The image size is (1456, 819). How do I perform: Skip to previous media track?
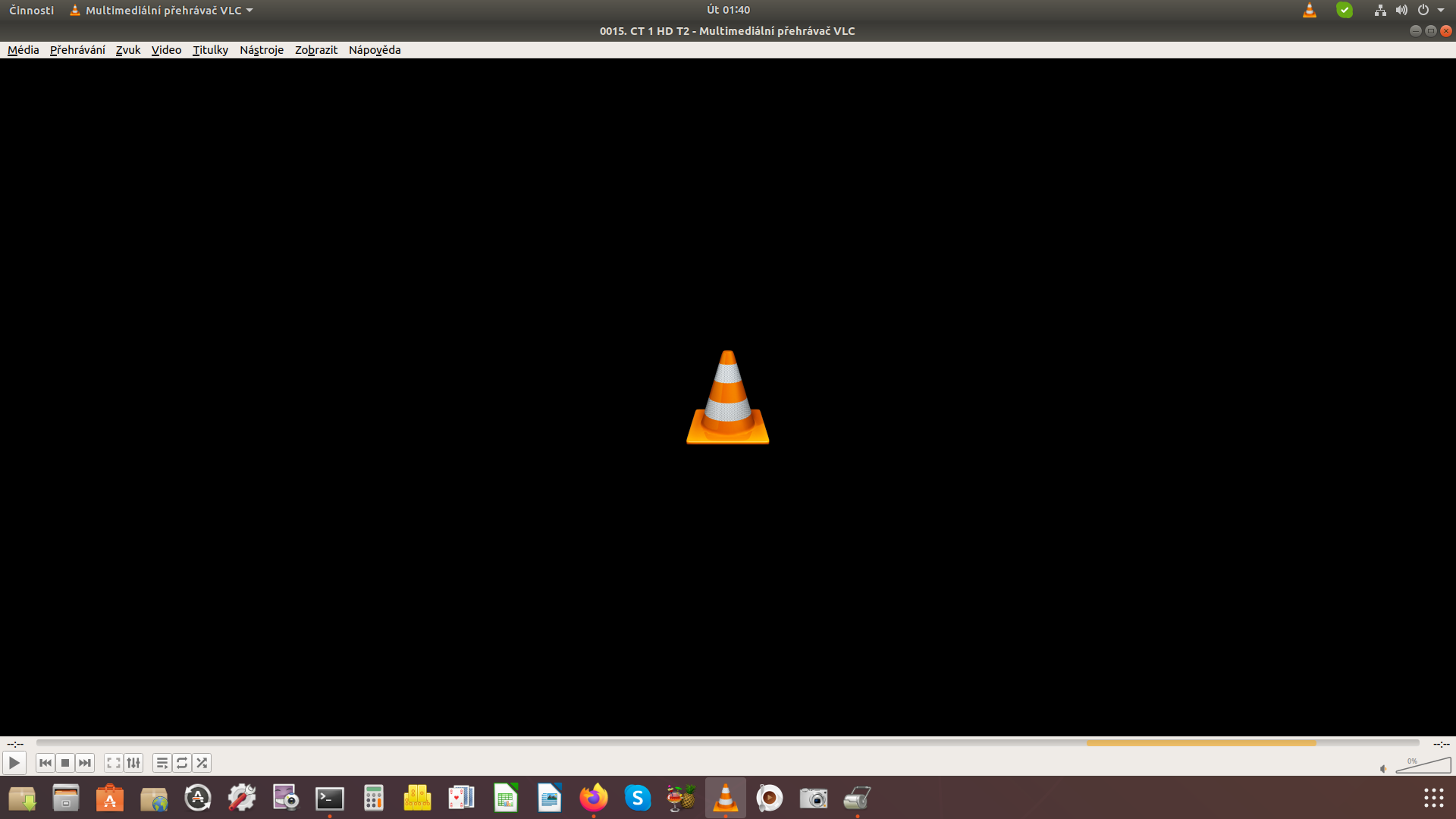click(x=45, y=763)
